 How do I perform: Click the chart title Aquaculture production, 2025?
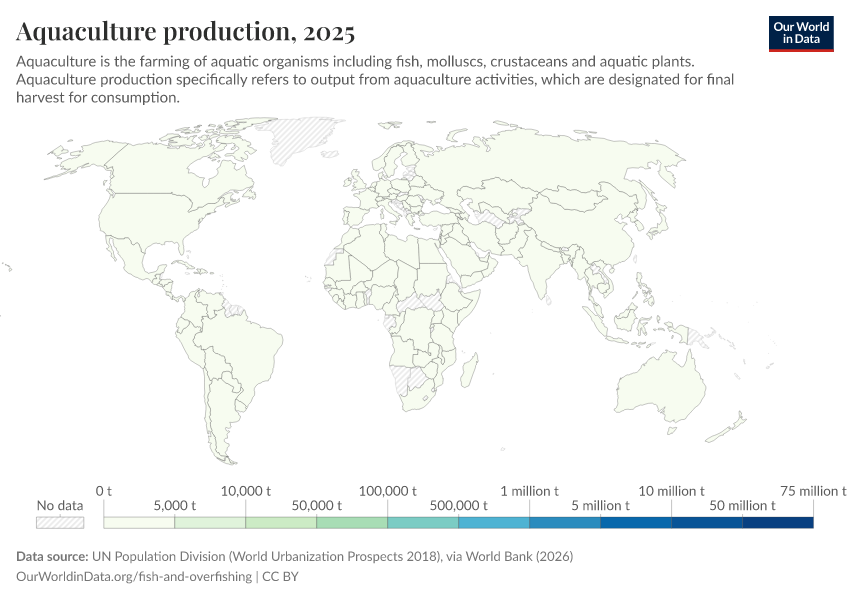pyautogui.click(x=186, y=32)
